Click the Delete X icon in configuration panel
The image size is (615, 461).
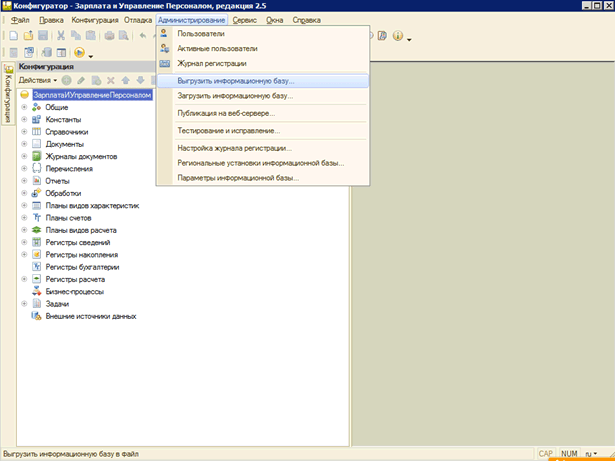point(111,80)
